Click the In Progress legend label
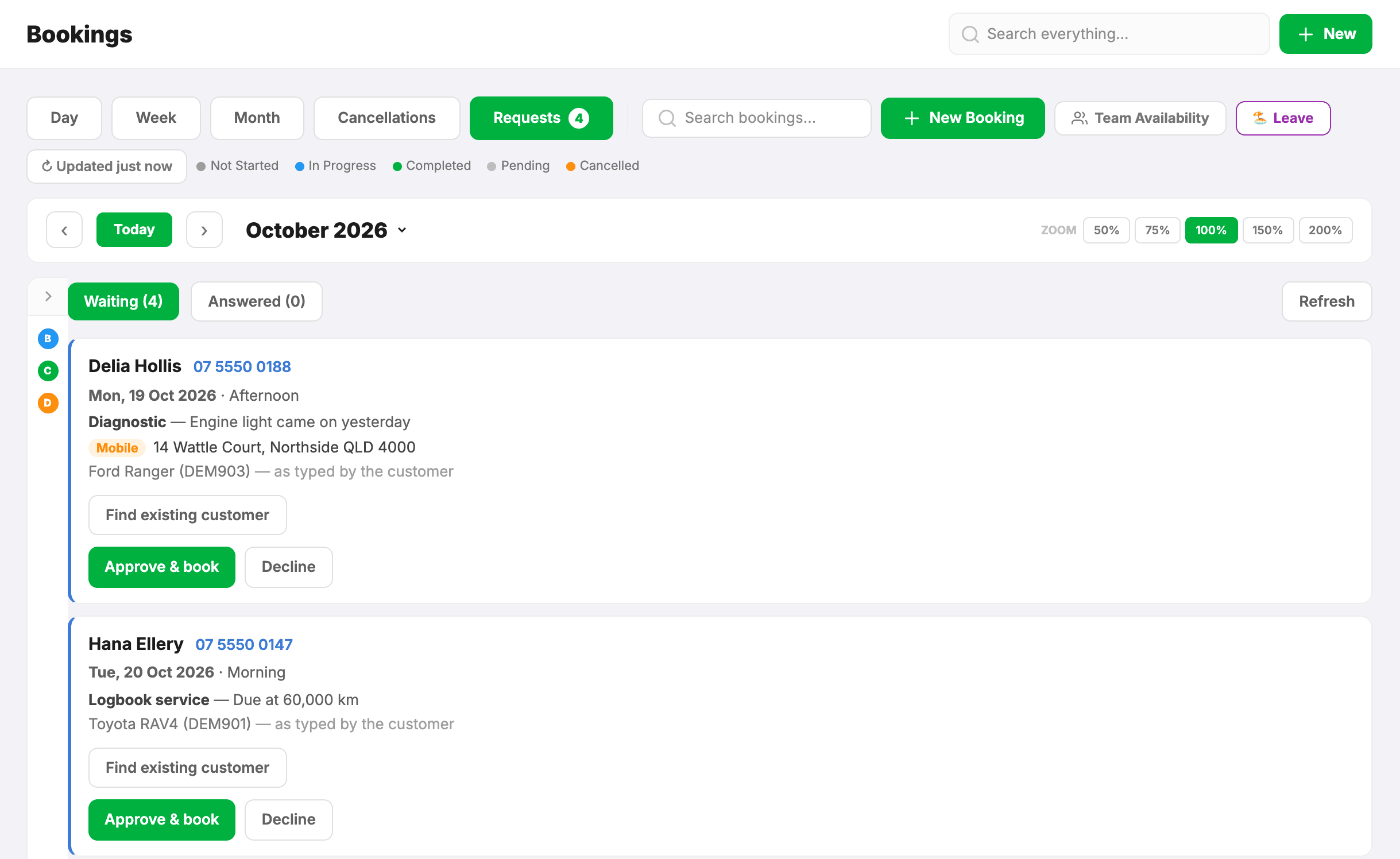The height and width of the screenshot is (859, 1400). (x=342, y=166)
